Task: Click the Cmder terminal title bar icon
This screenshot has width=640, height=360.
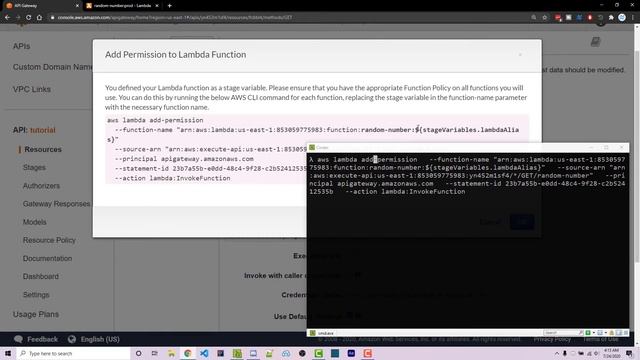Action: click(312, 147)
